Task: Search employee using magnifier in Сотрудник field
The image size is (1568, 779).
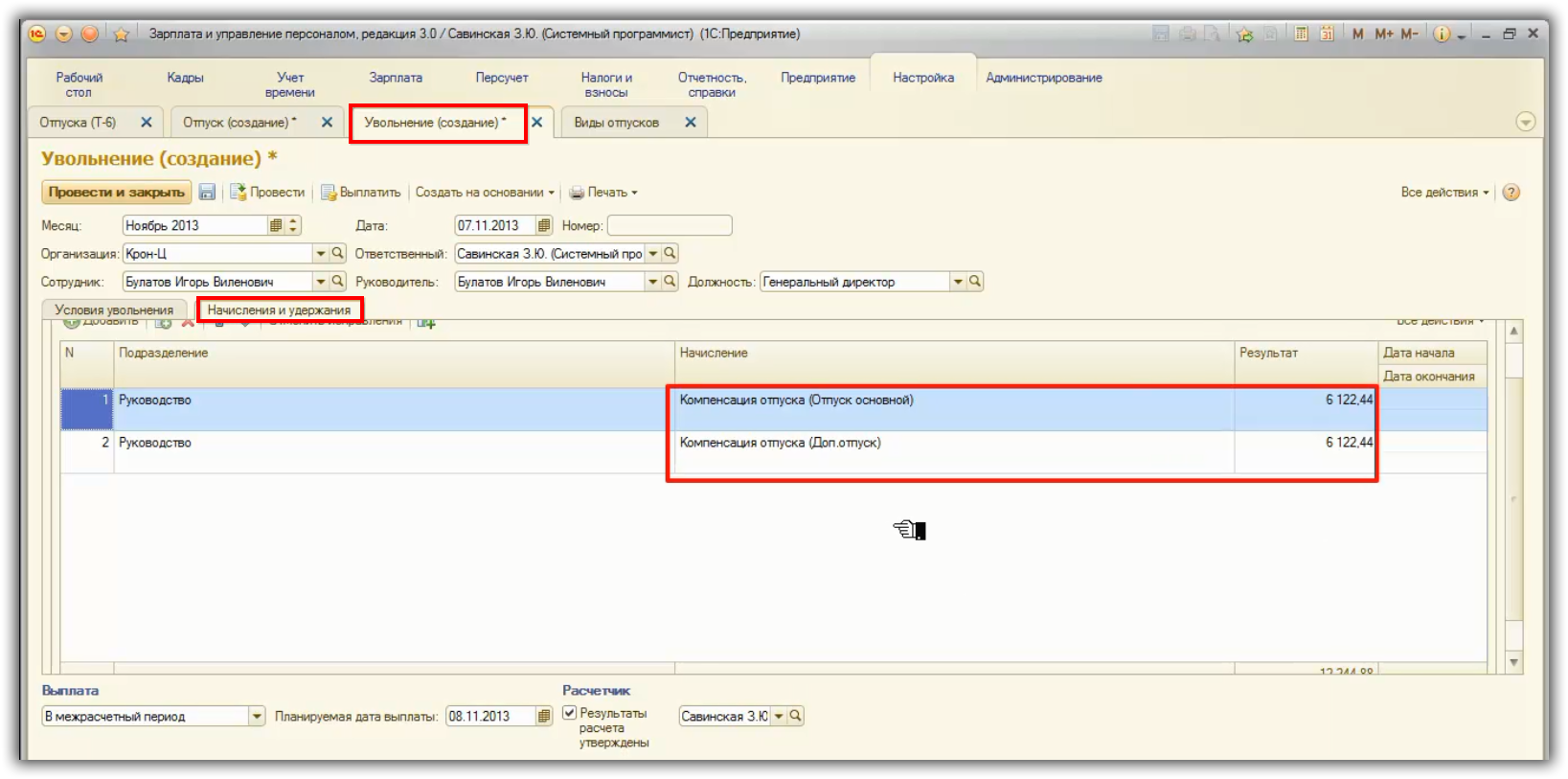Action: coord(337,282)
